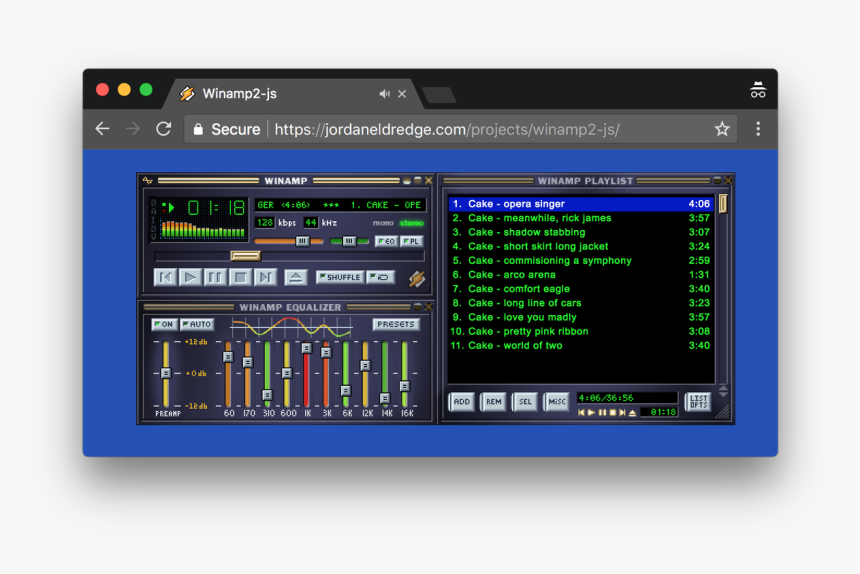Toggle the repeat button next to Shuffle
860x574 pixels.
click(380, 277)
